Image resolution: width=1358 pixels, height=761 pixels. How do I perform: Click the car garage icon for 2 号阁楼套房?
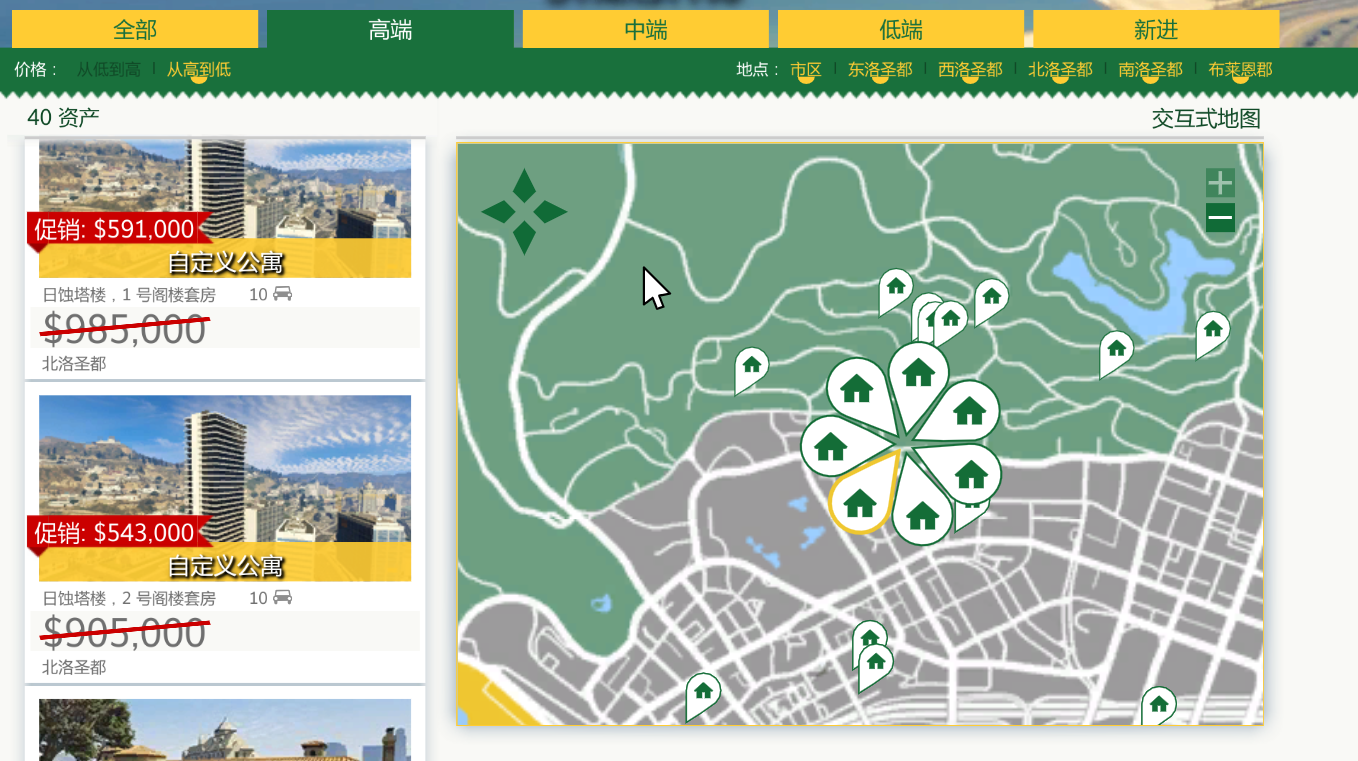[x=282, y=598]
